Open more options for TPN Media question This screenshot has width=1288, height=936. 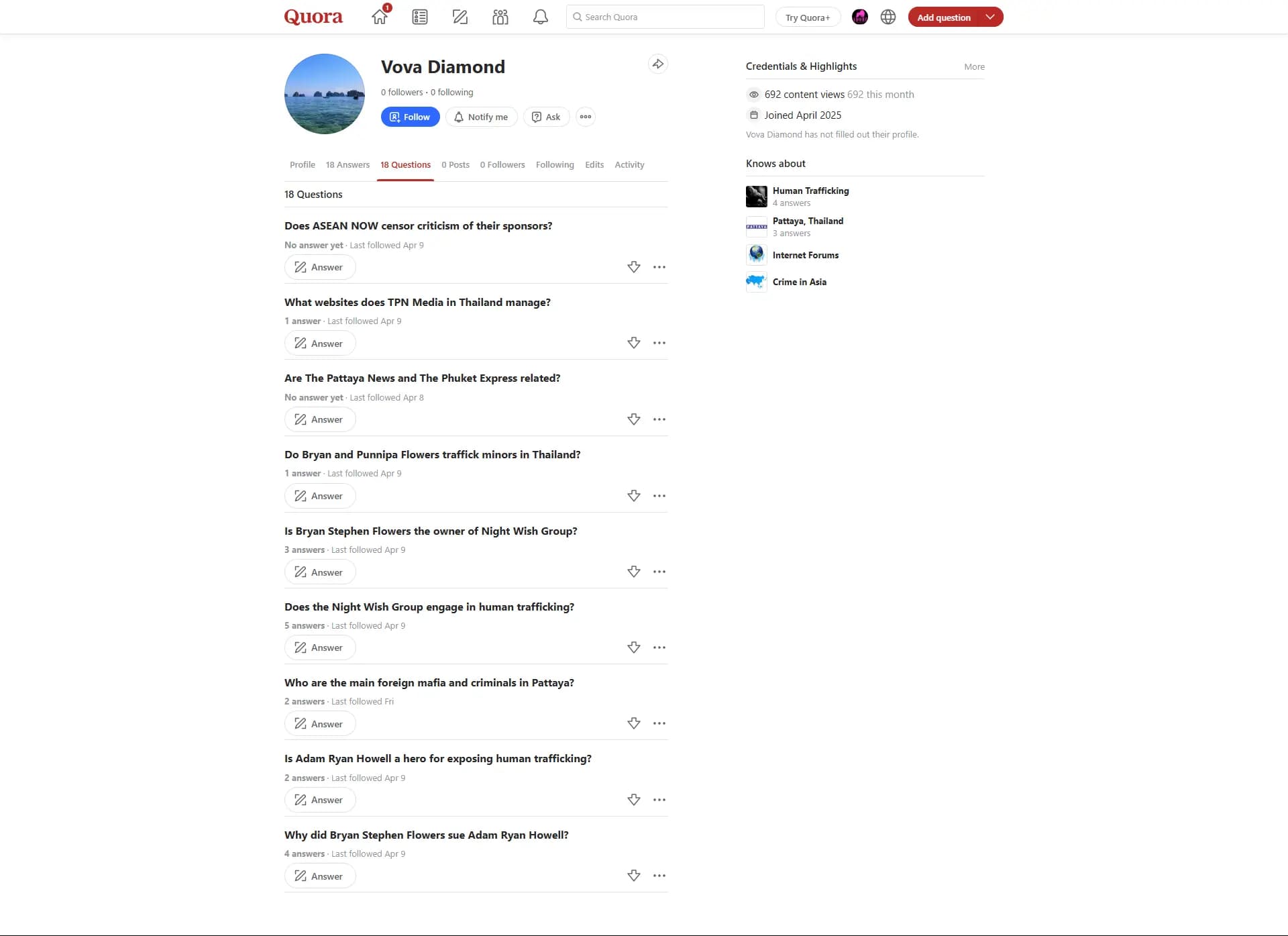tap(659, 343)
